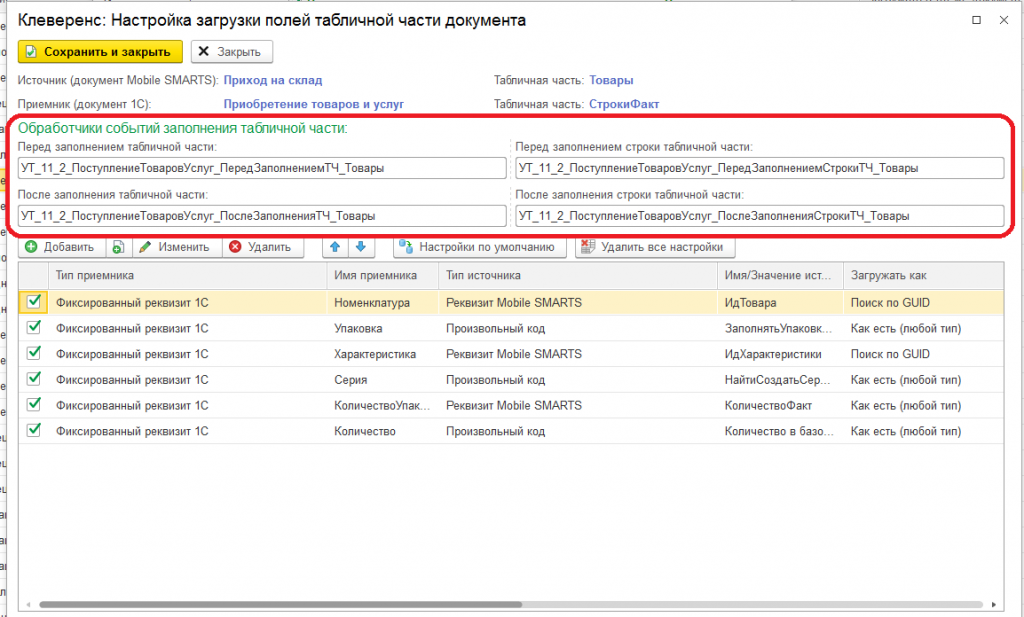Uncheck the Номенклатура row checkbox
Screen dimensions: 1024x617
33,302
